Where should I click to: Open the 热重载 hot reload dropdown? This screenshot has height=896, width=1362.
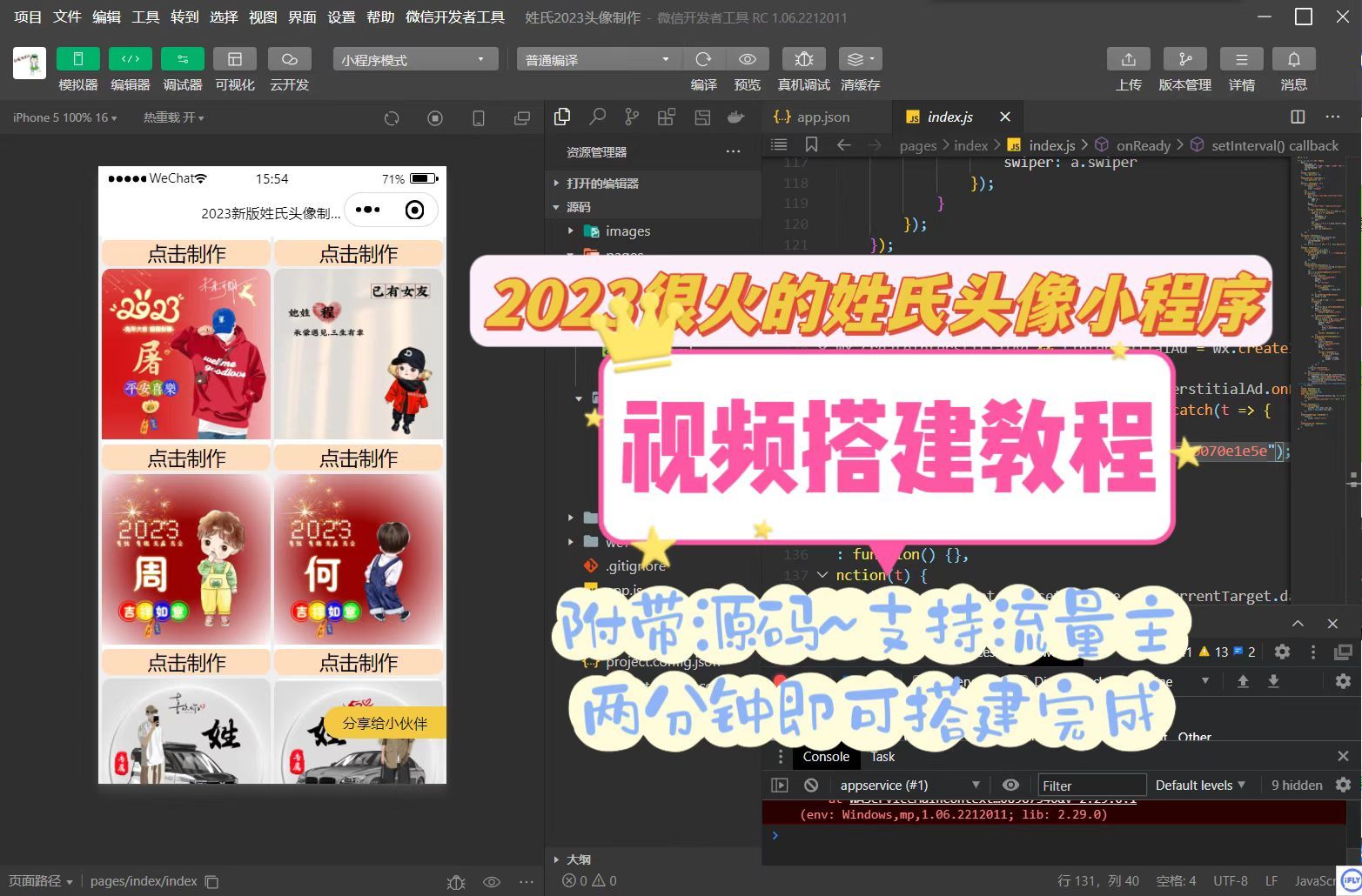(173, 117)
